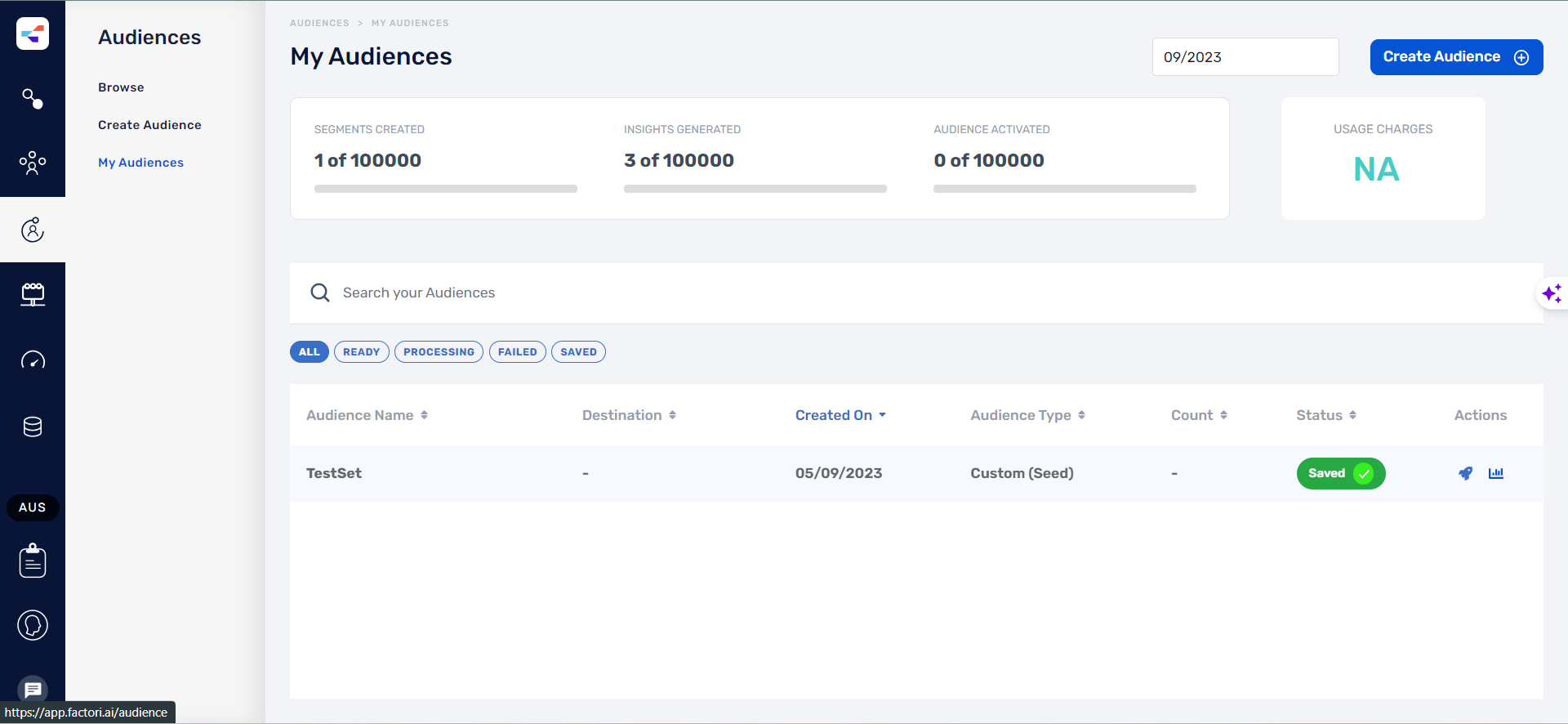Sort by Created On column
The image size is (1568, 724).
(841, 415)
